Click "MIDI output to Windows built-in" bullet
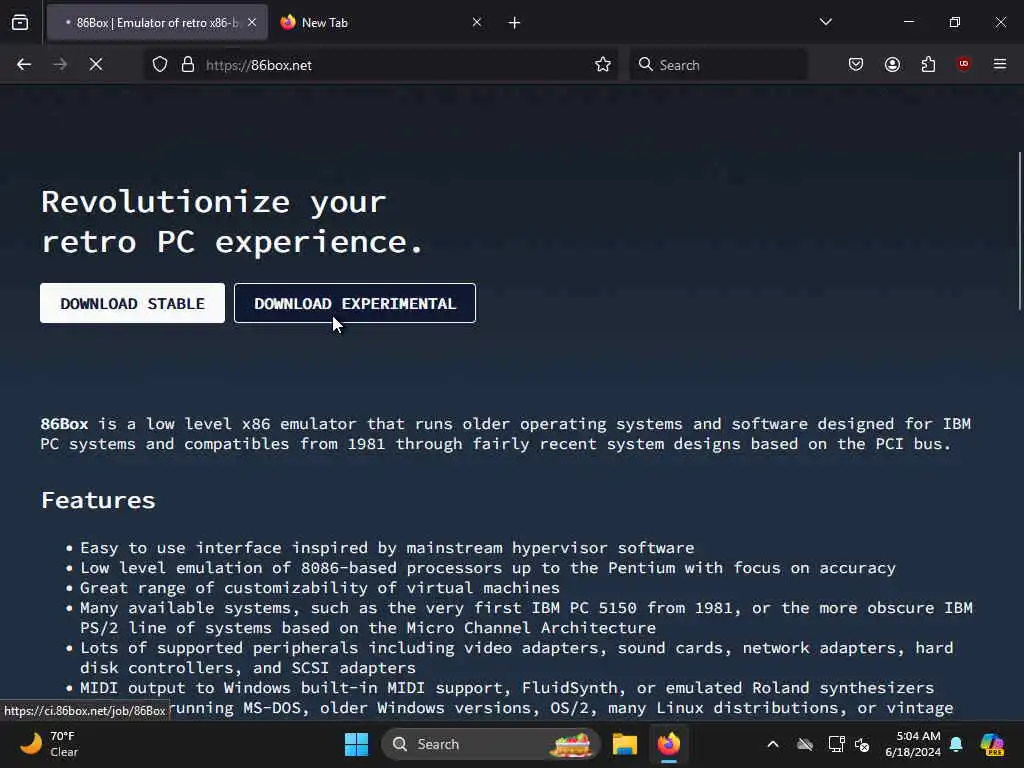 click(507, 688)
